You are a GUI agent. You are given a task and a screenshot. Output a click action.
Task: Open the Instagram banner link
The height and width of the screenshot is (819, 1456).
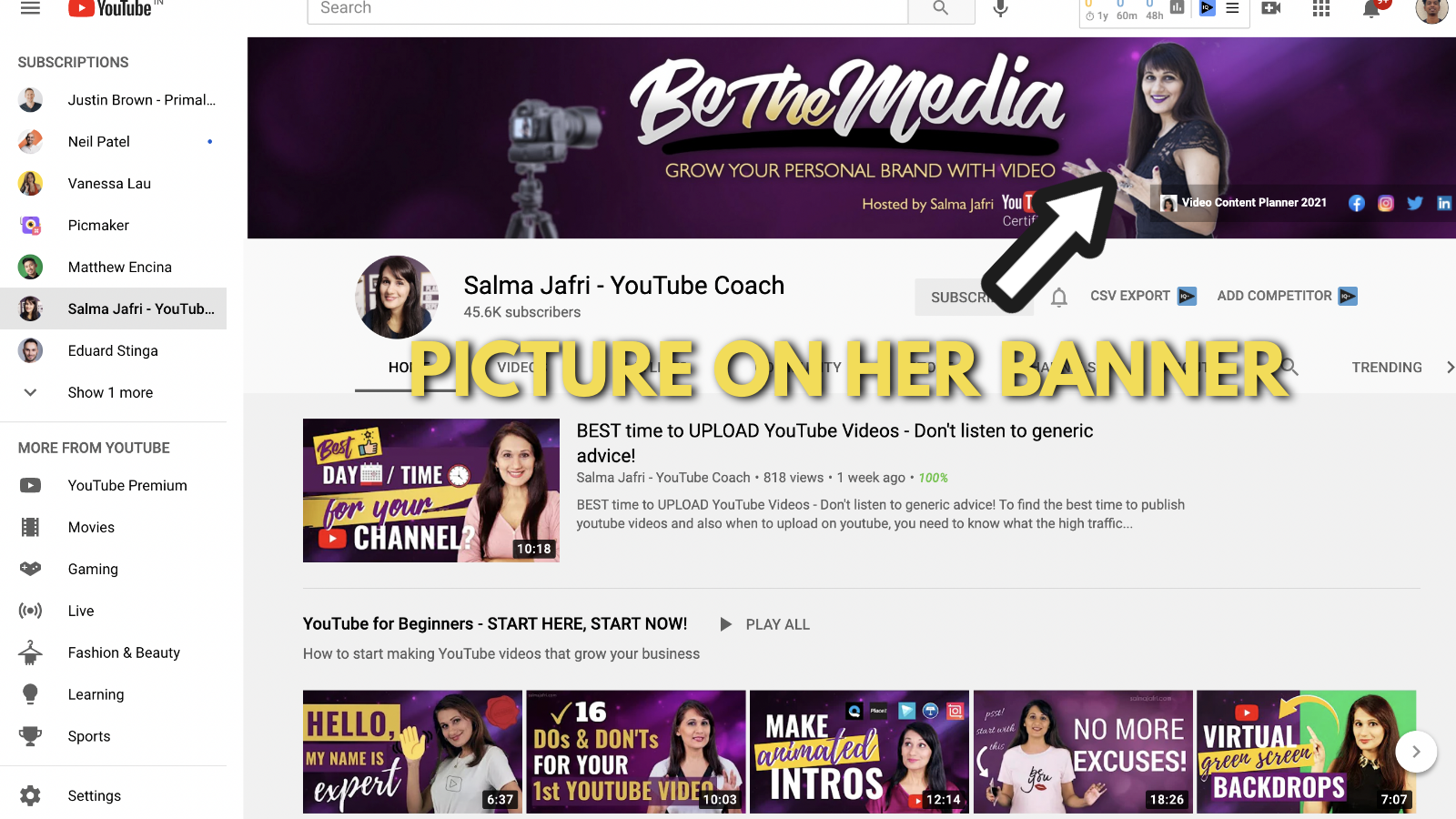pyautogui.click(x=1386, y=203)
